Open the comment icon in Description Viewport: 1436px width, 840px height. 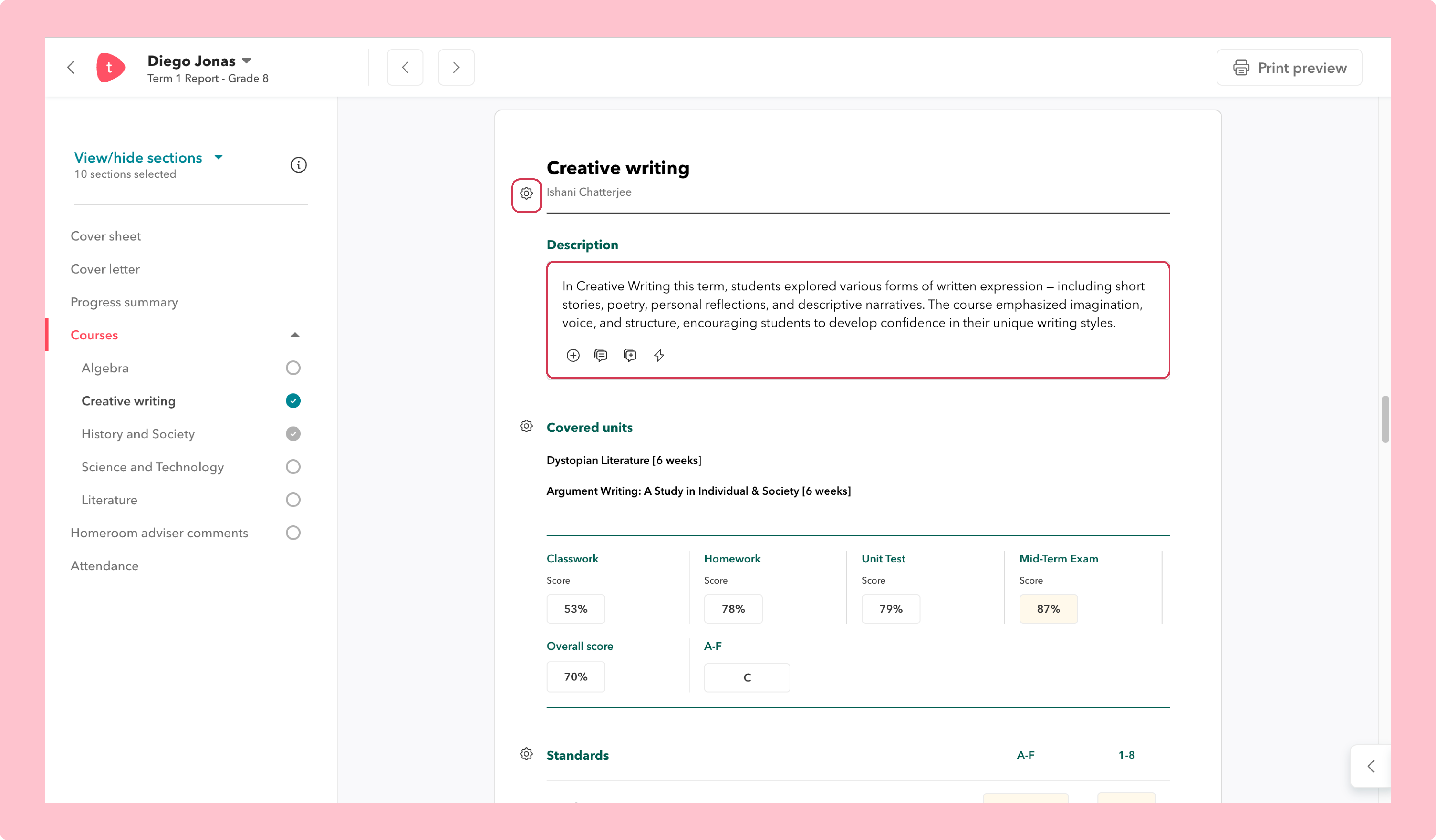click(601, 355)
